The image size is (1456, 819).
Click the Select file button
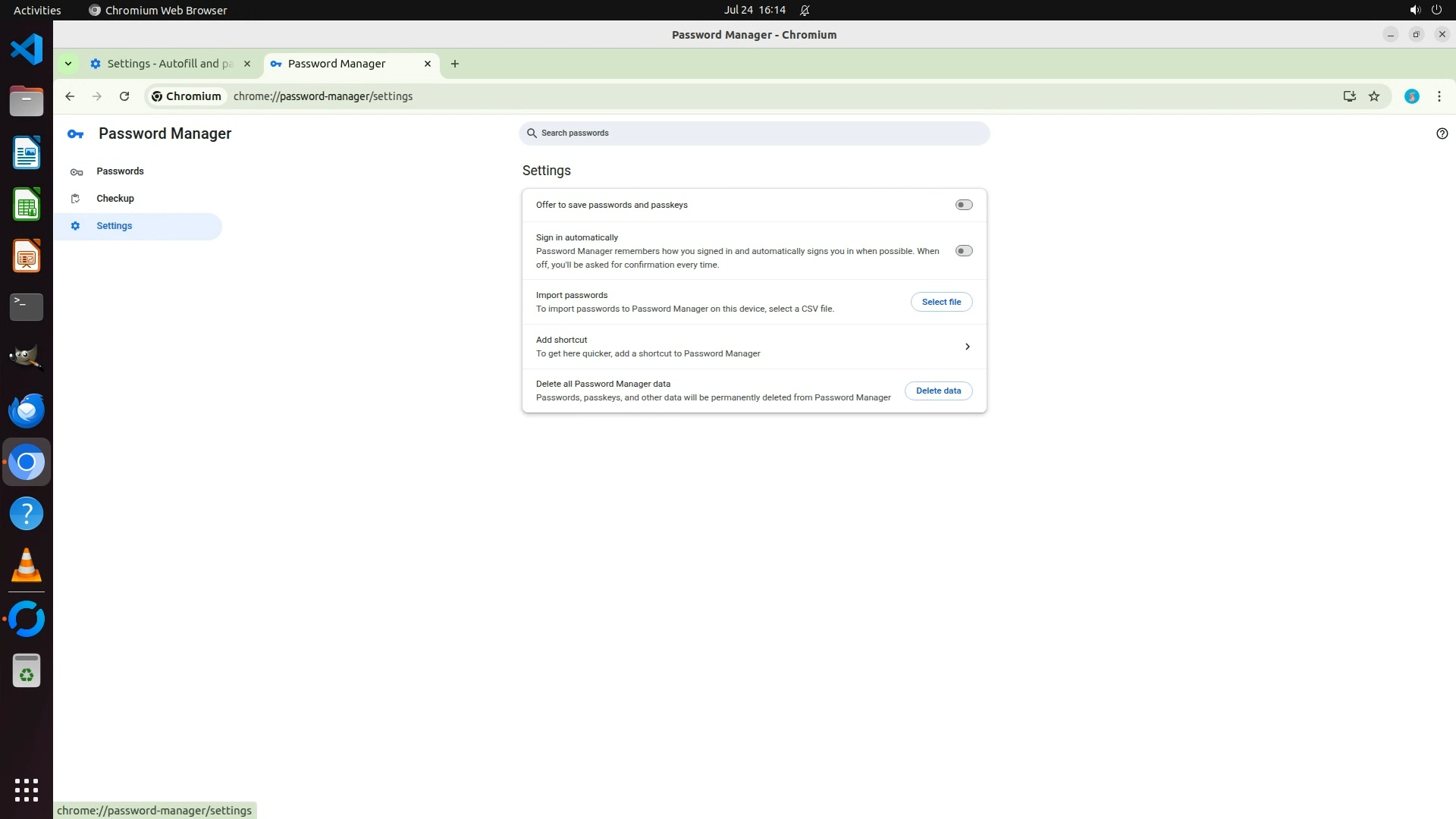click(941, 302)
